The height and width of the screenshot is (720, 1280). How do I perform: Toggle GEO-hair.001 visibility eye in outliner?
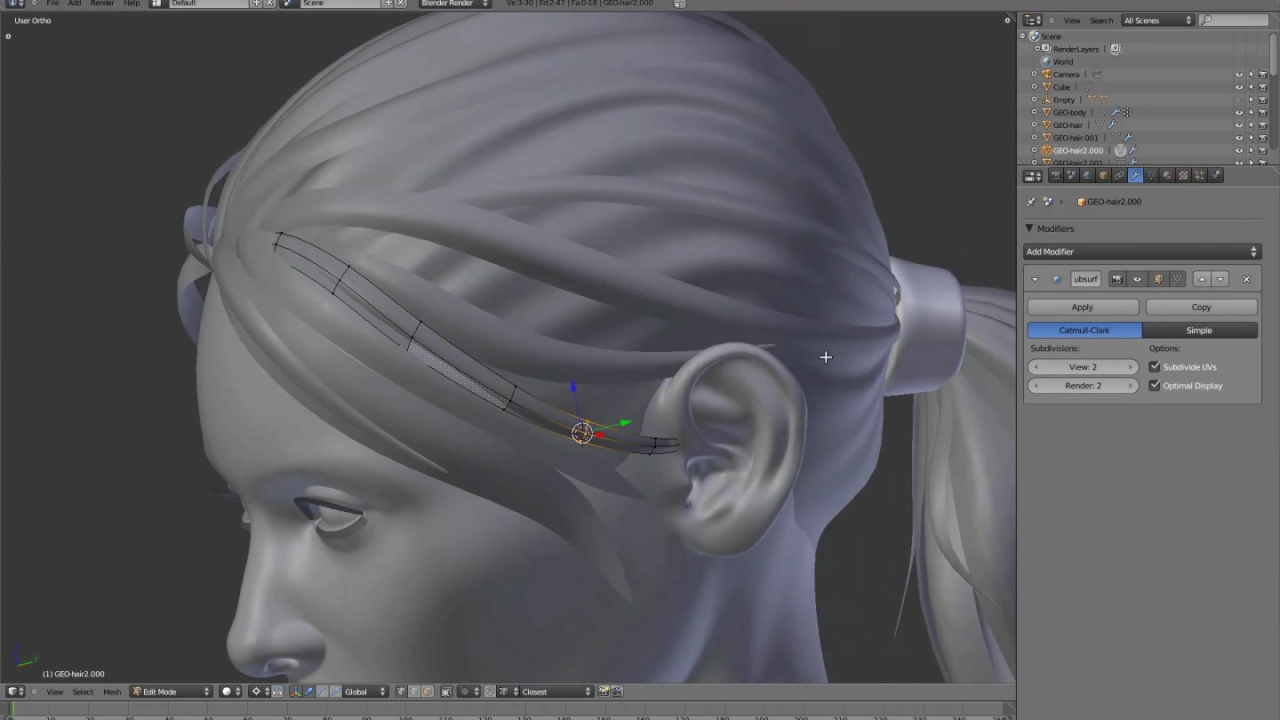click(1238, 138)
